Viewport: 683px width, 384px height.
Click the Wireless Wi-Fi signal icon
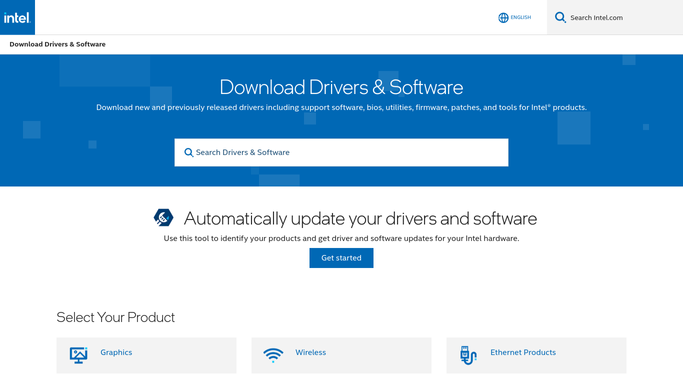tap(273, 355)
